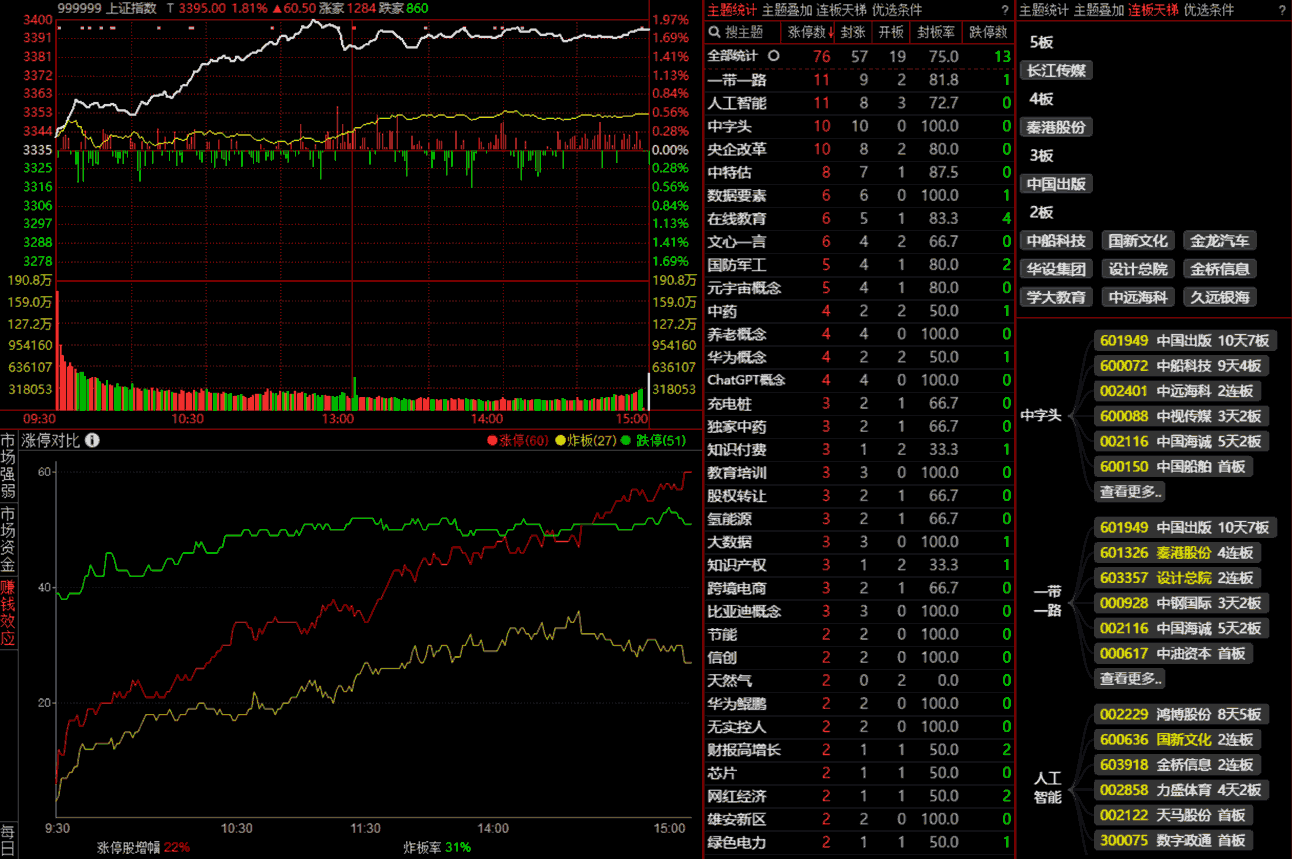Select the 人工智能 theme row in table
Image resolution: width=1292 pixels, height=859 pixels.
[x=860, y=103]
